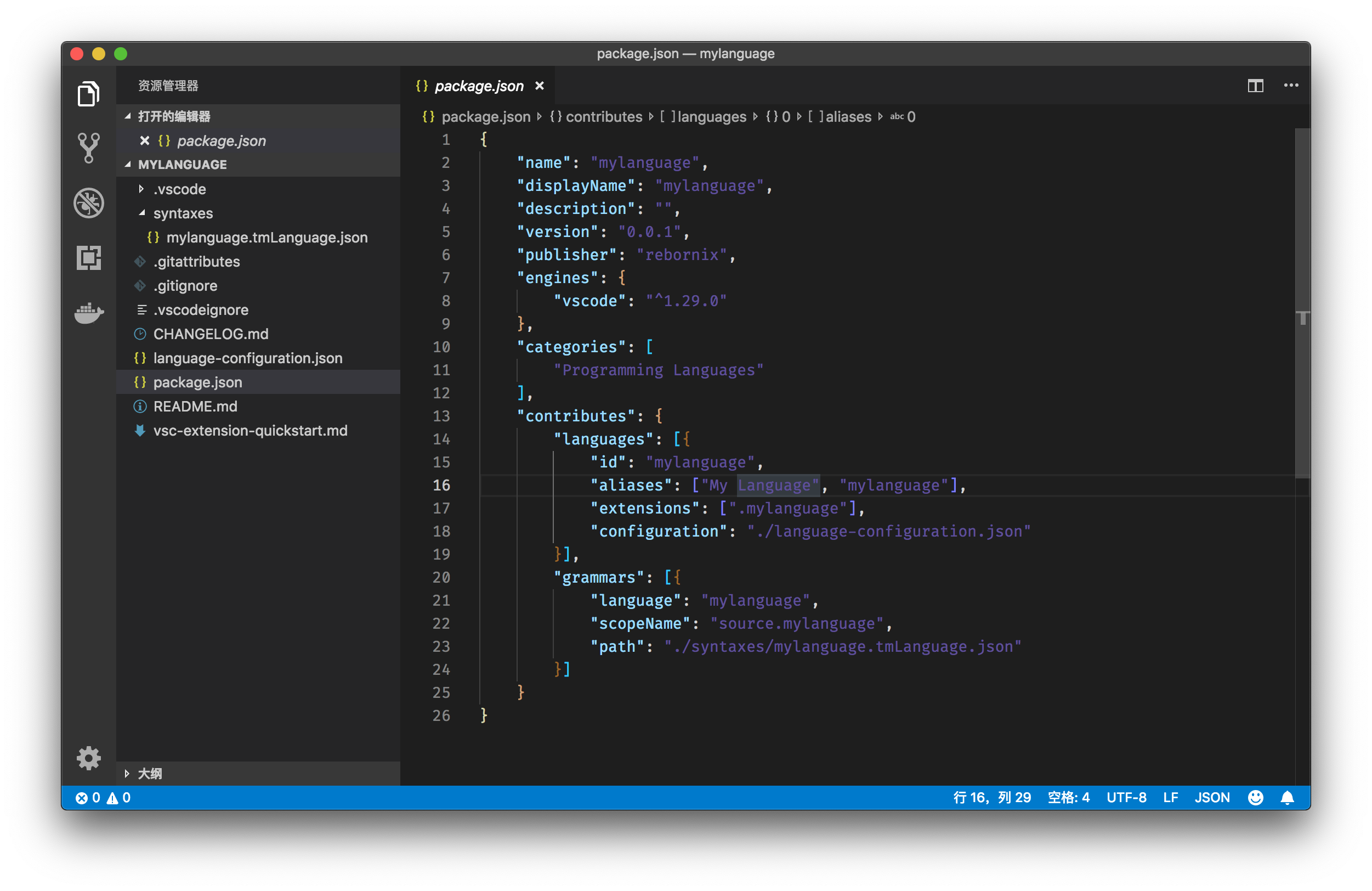Click the feedback smiley icon
The width and height of the screenshot is (1372, 891).
click(x=1256, y=797)
